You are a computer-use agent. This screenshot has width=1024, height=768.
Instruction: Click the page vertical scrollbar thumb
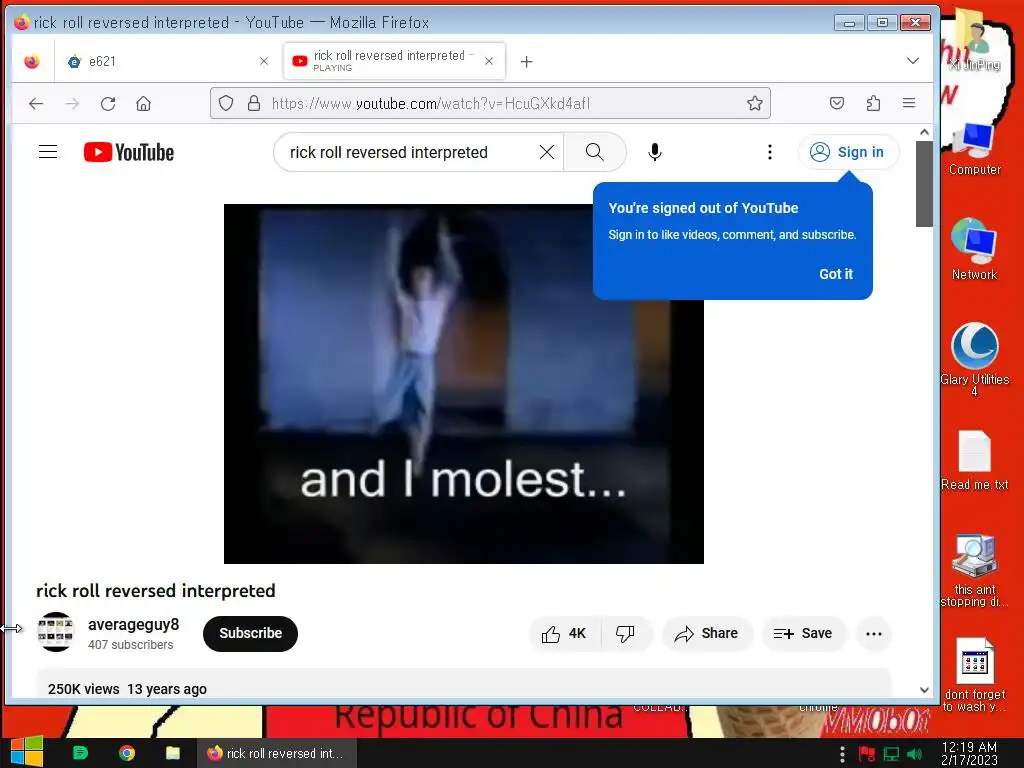tap(924, 184)
